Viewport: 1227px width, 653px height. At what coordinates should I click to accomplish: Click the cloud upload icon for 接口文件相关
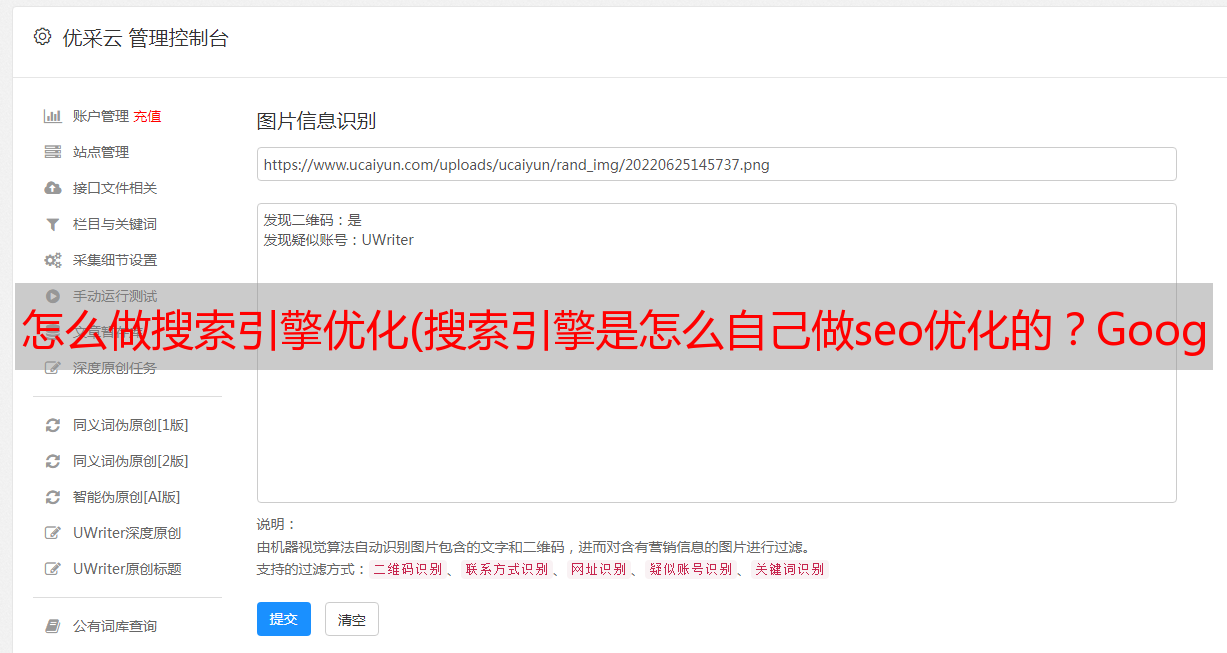[x=53, y=188]
